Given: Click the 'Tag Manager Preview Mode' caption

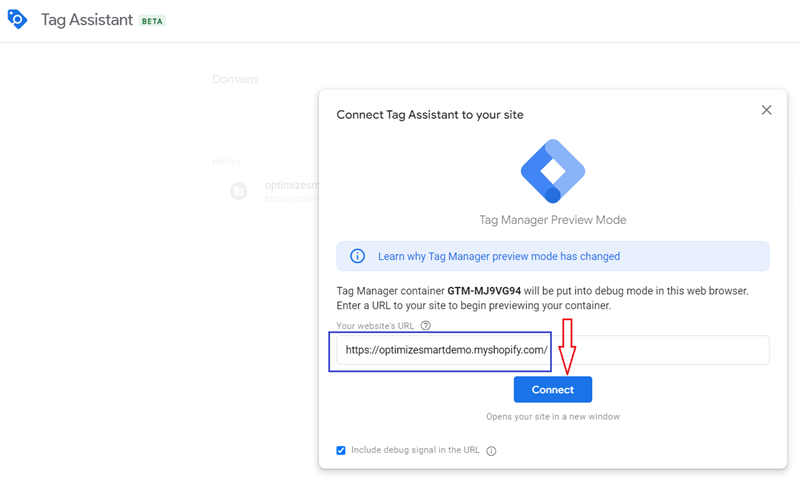Looking at the screenshot, I should tap(553, 220).
